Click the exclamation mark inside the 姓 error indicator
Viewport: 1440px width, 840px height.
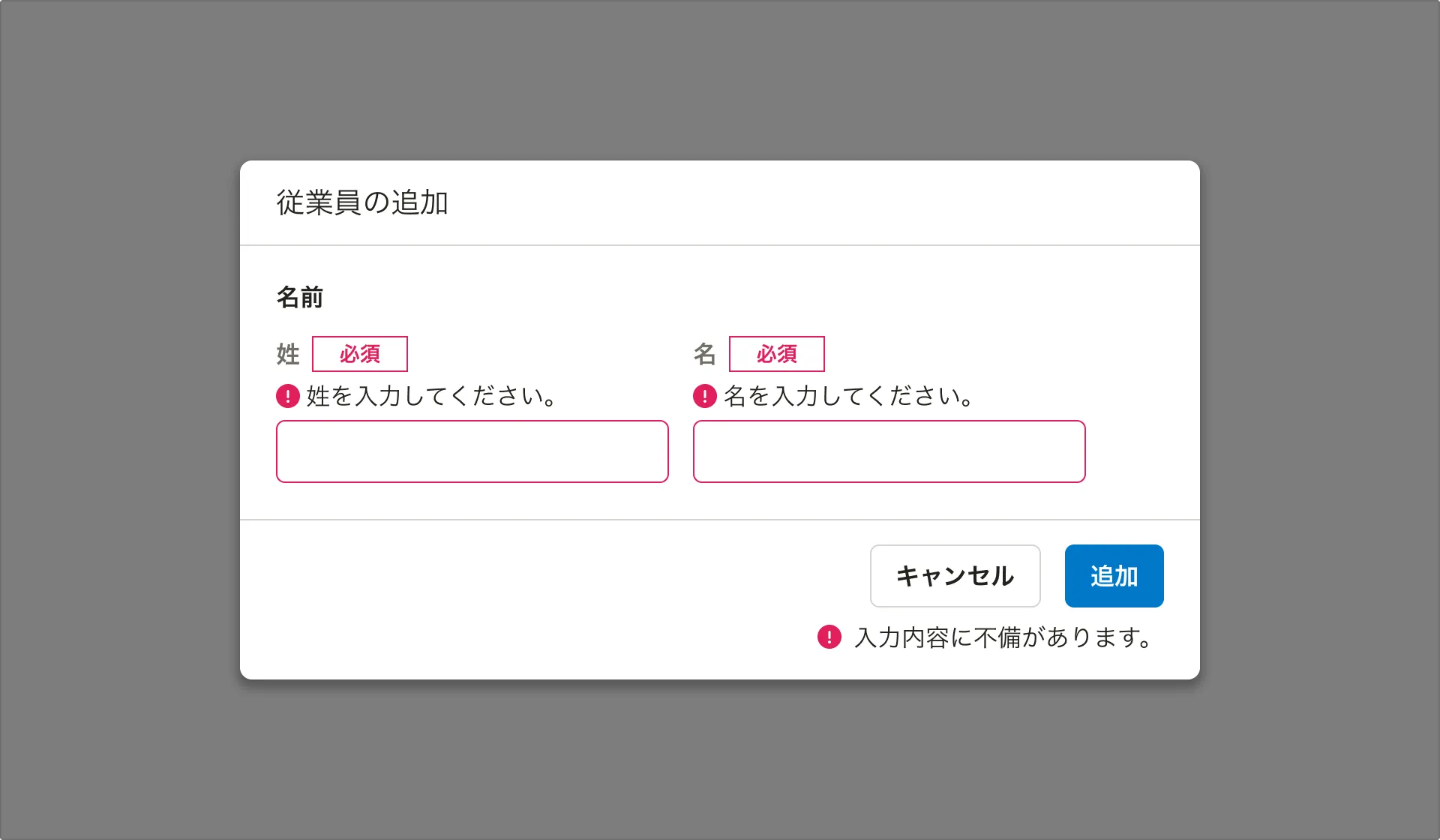coord(287,395)
